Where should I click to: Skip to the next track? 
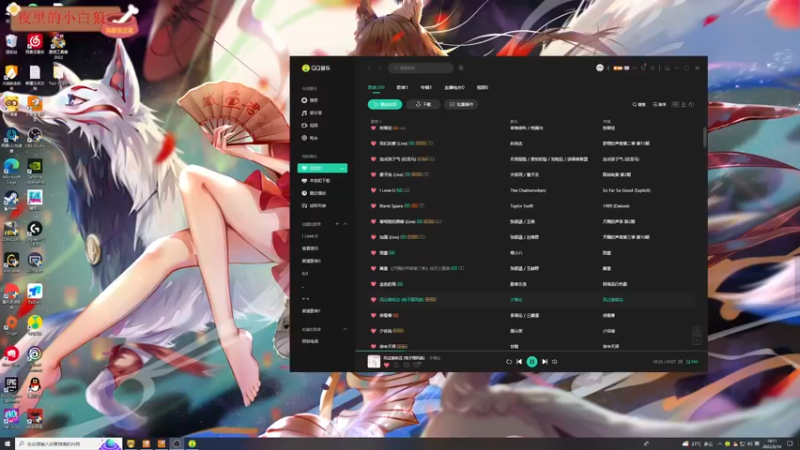(x=544, y=362)
